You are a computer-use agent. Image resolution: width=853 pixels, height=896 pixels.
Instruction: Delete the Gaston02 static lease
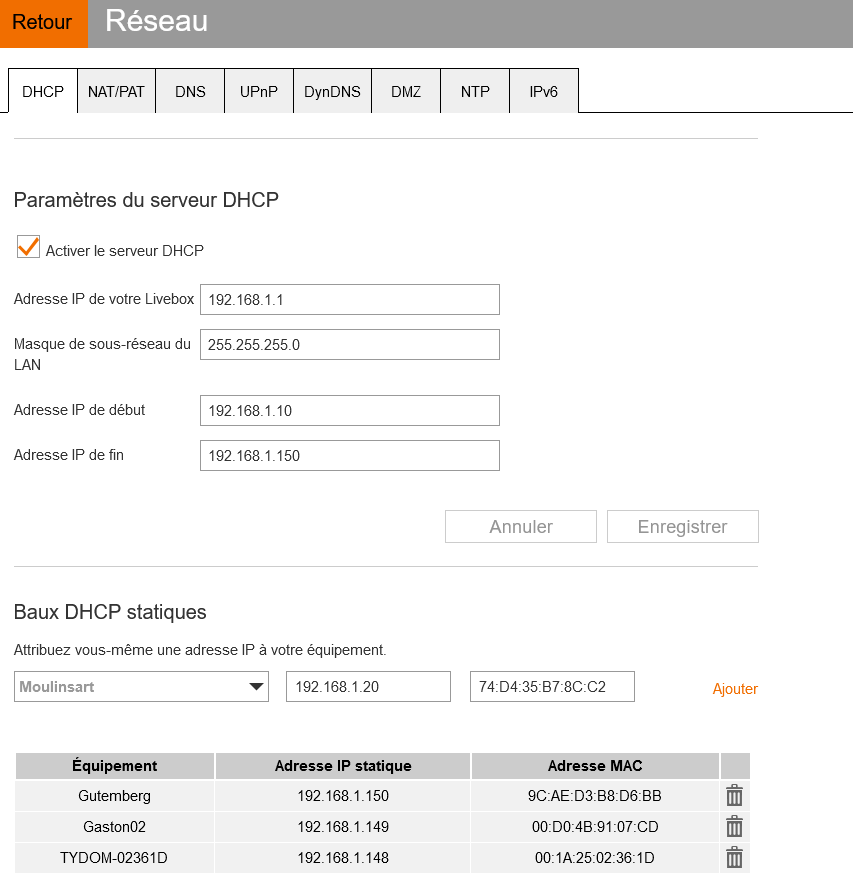pyautogui.click(x=734, y=827)
